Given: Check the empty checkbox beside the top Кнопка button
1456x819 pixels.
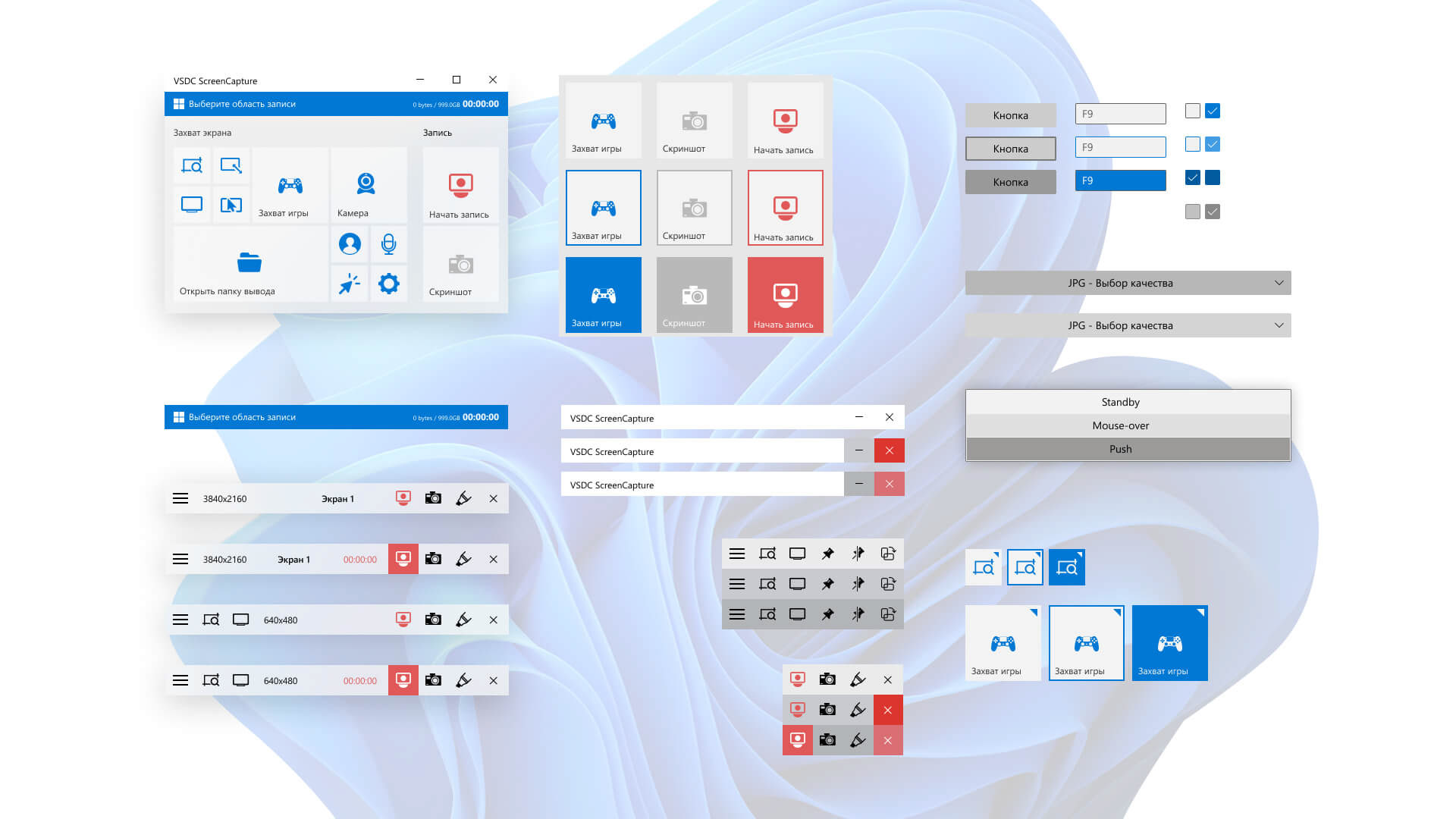Looking at the screenshot, I should [x=1192, y=111].
